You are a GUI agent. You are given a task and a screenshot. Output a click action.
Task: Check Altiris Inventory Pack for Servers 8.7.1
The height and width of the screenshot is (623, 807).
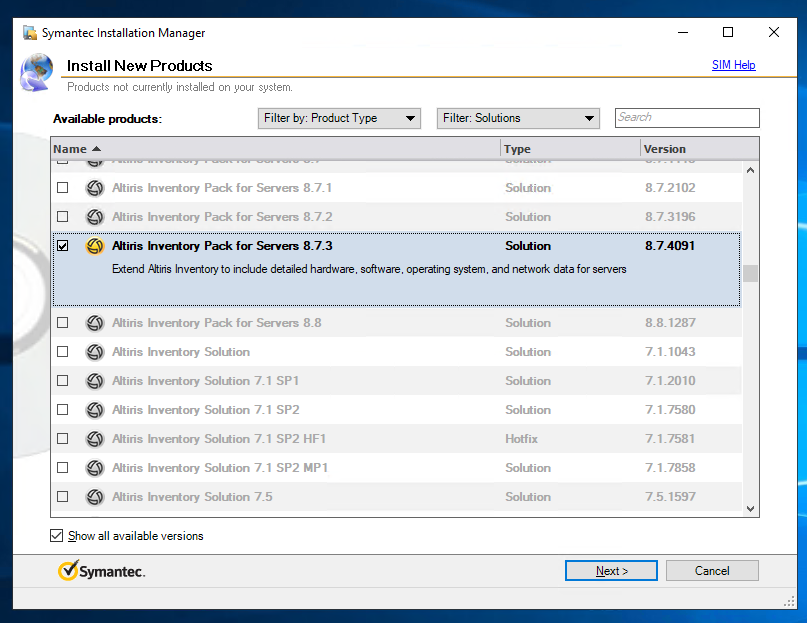[x=62, y=187]
